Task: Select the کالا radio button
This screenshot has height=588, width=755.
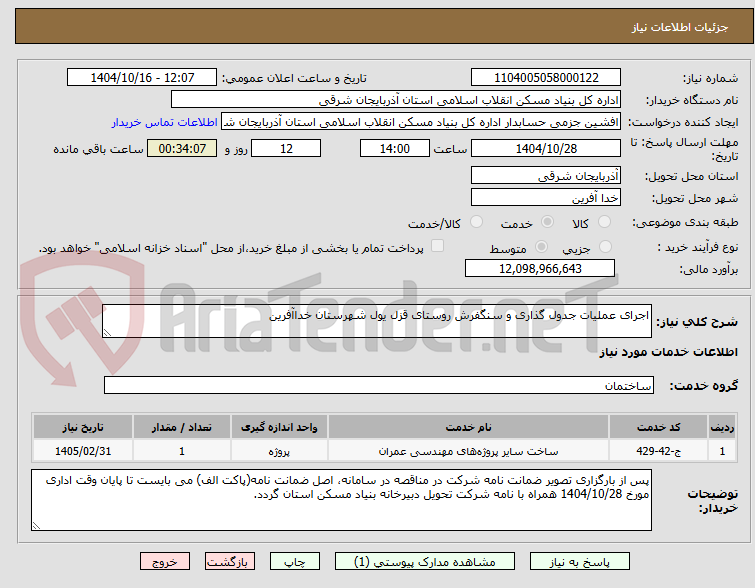Action: click(x=604, y=222)
